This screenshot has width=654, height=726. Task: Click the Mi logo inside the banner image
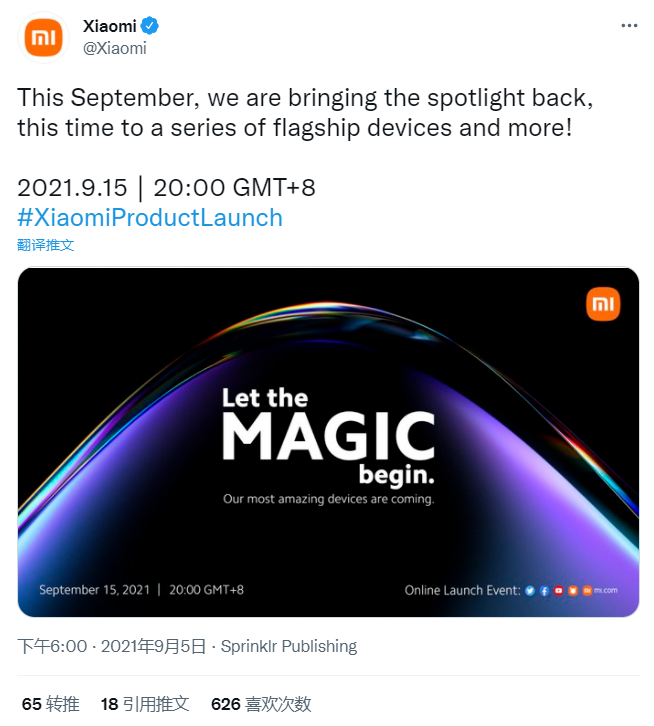click(603, 304)
